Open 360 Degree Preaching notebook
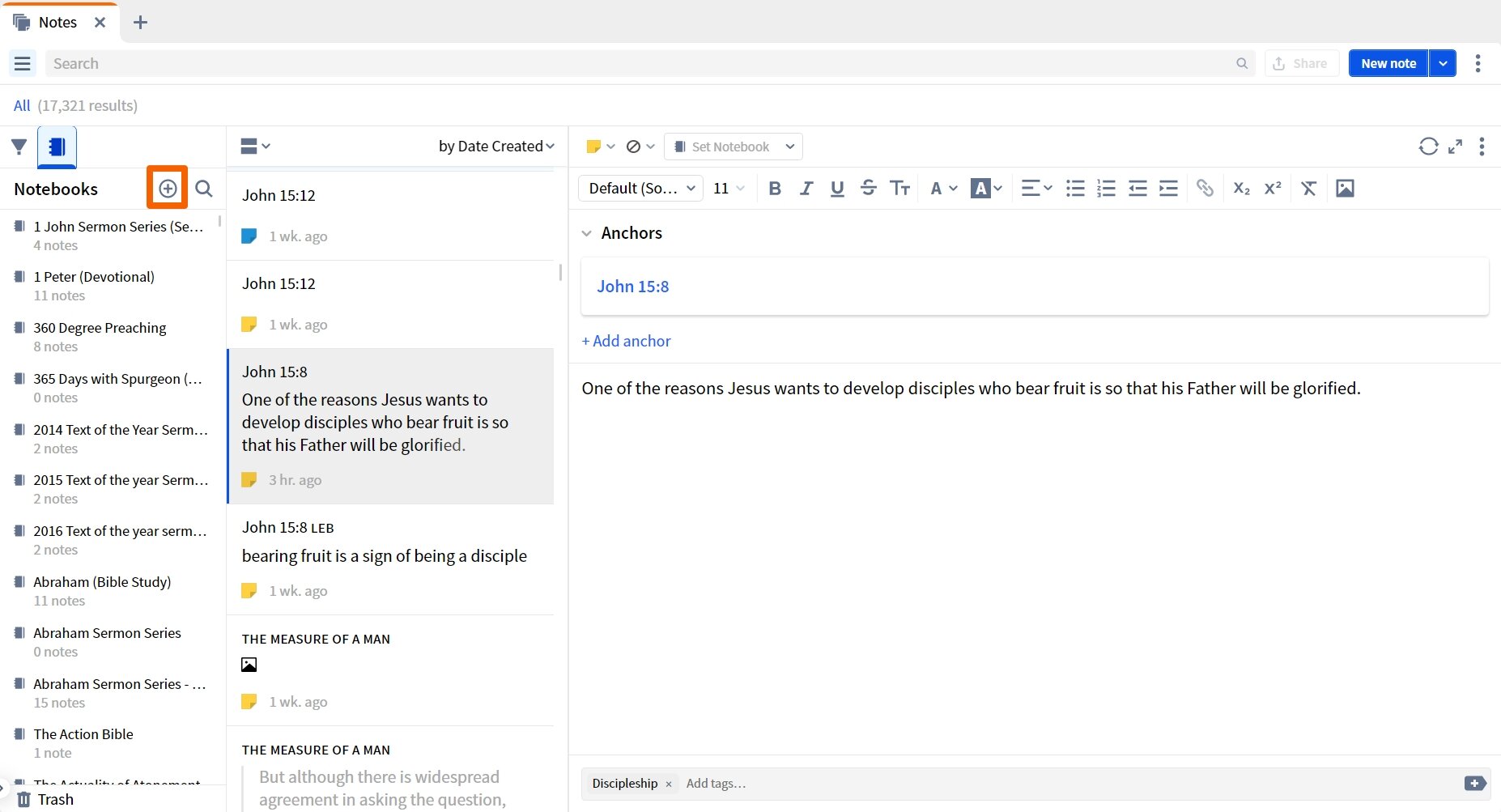Screen dimensions: 1501x812 click(113, 337)
